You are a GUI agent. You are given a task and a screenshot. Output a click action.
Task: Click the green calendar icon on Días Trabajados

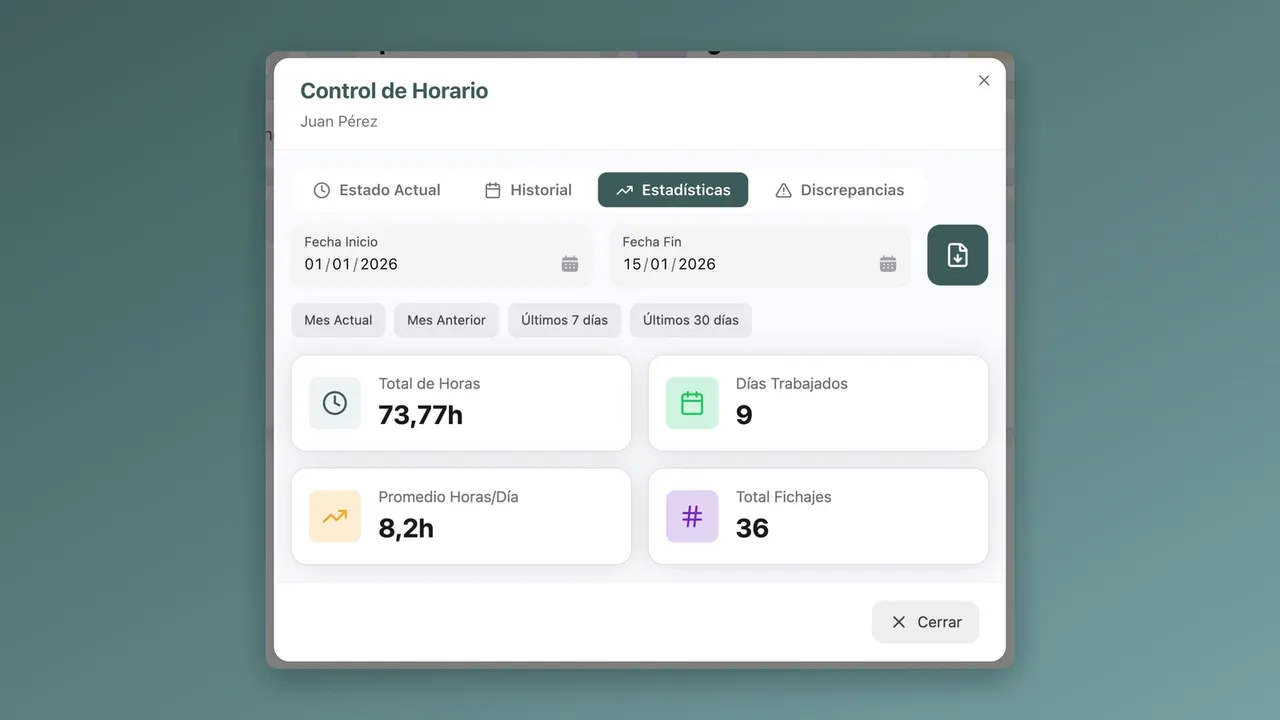click(x=692, y=403)
